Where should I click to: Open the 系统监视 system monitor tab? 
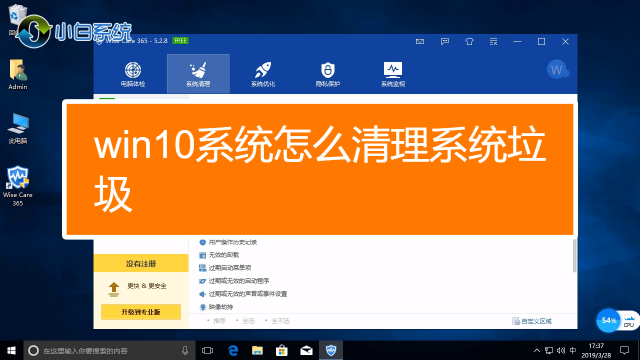click(393, 74)
